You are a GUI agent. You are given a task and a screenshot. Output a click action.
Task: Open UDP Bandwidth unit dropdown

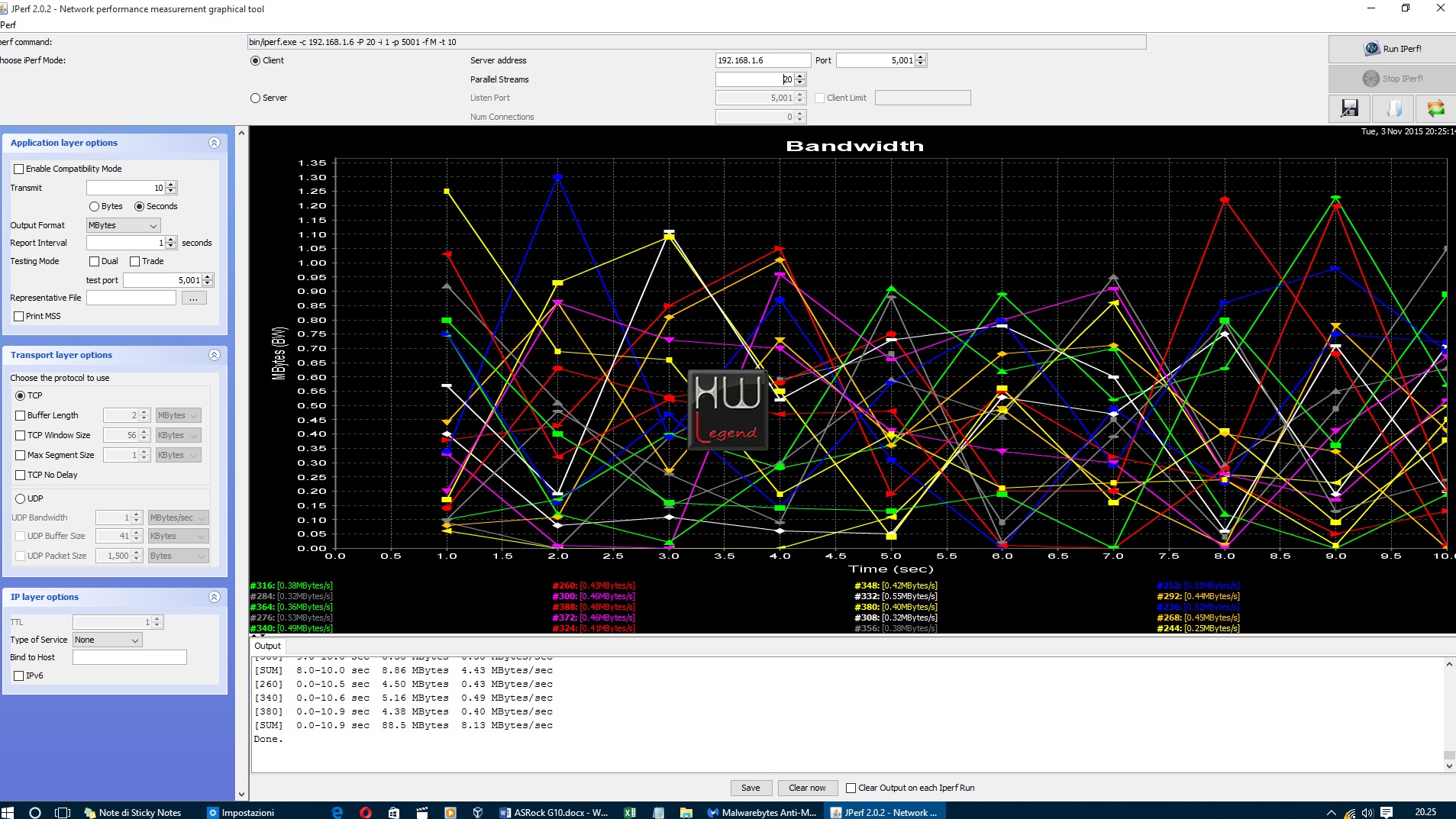click(x=178, y=518)
